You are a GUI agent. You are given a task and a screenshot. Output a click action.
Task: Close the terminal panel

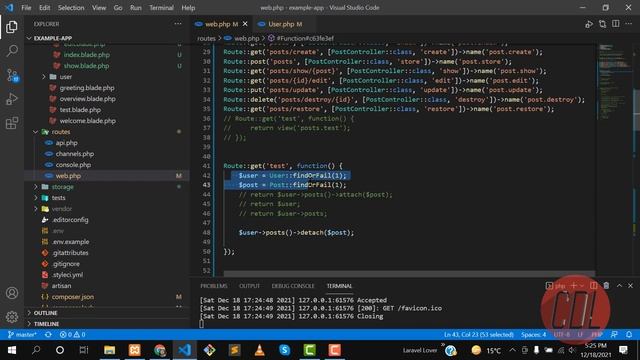[631, 286]
